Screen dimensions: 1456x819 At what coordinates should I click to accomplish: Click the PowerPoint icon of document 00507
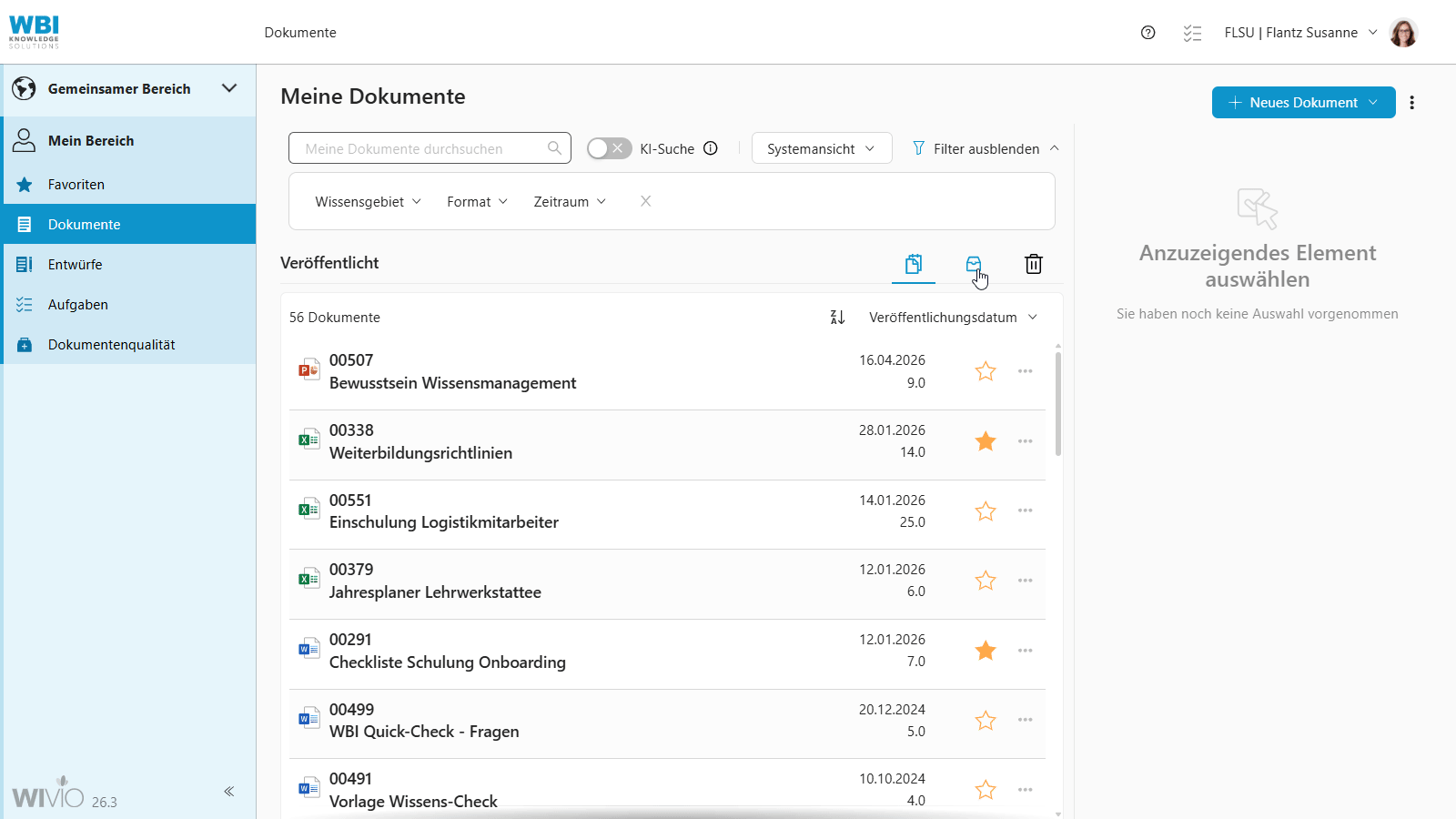click(x=308, y=369)
